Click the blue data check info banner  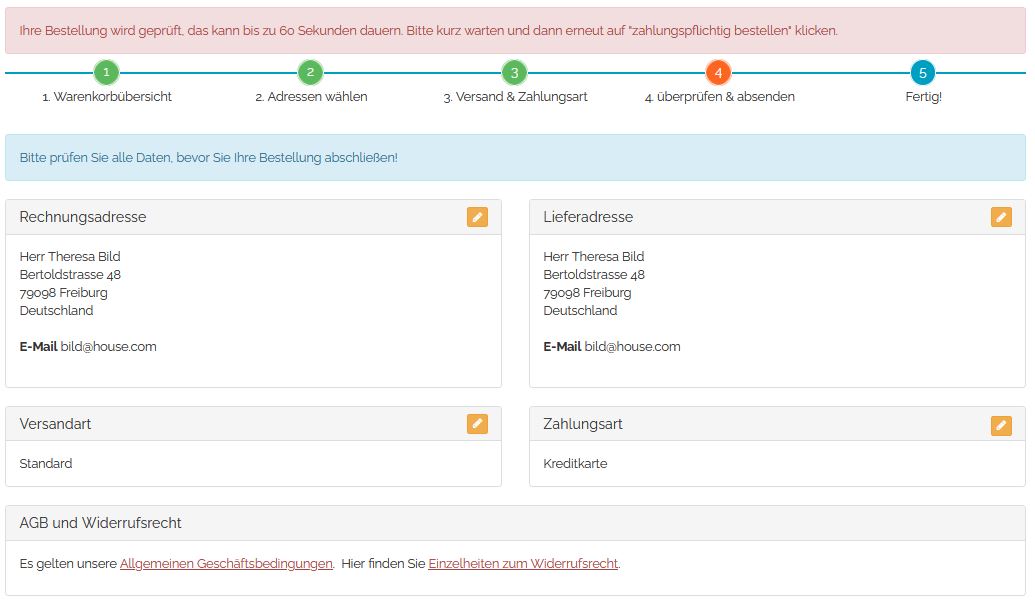[x=515, y=158]
